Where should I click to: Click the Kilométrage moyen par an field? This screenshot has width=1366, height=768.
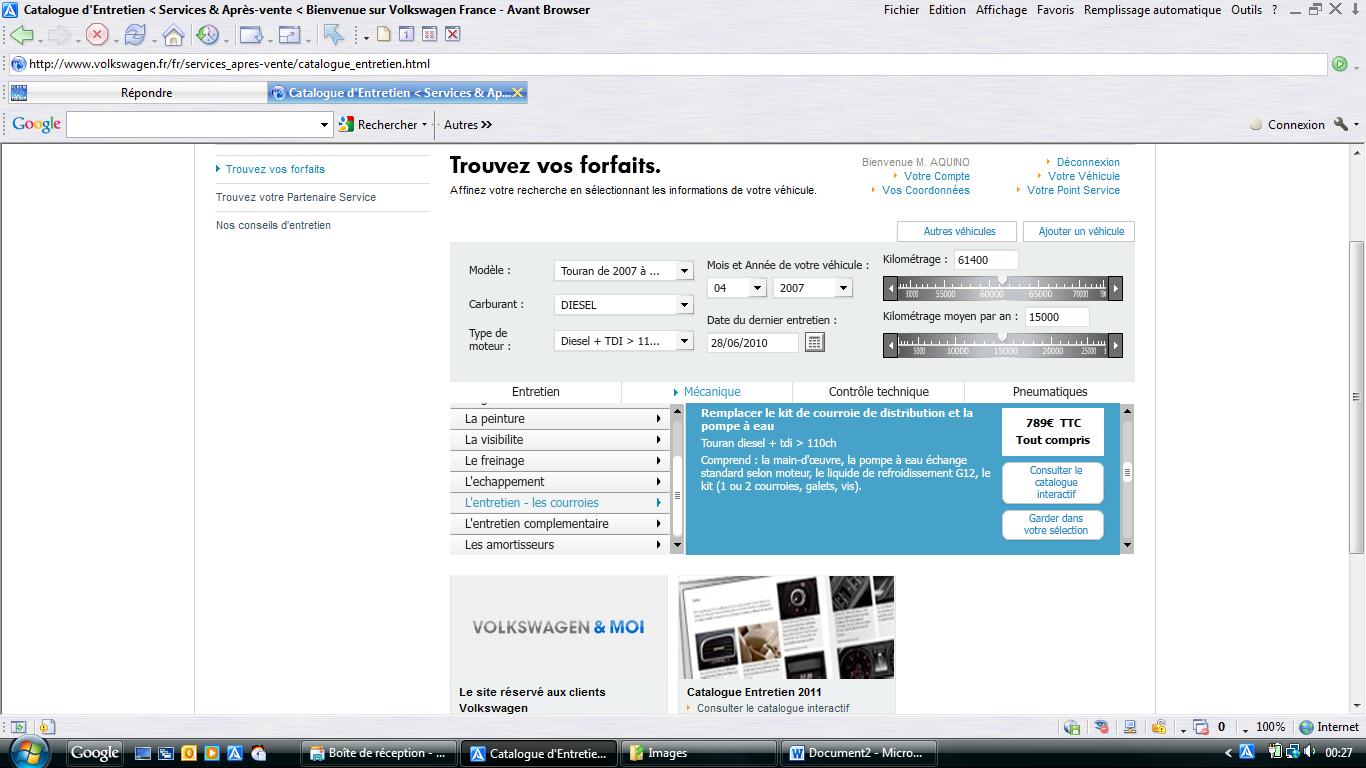coord(1056,316)
